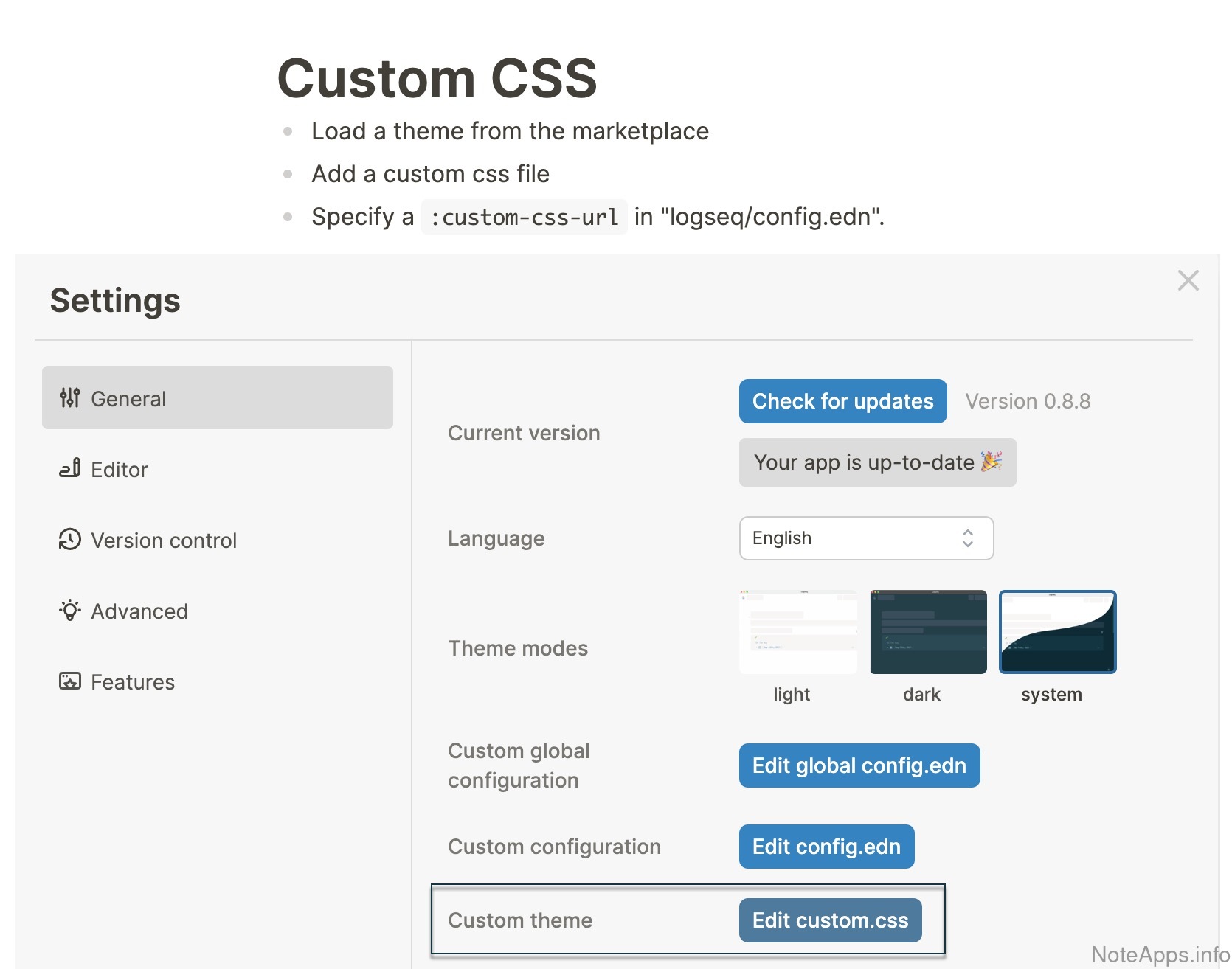Screen dimensions: 1232x969
Task: Click the Editor writing icon
Action: (70, 469)
